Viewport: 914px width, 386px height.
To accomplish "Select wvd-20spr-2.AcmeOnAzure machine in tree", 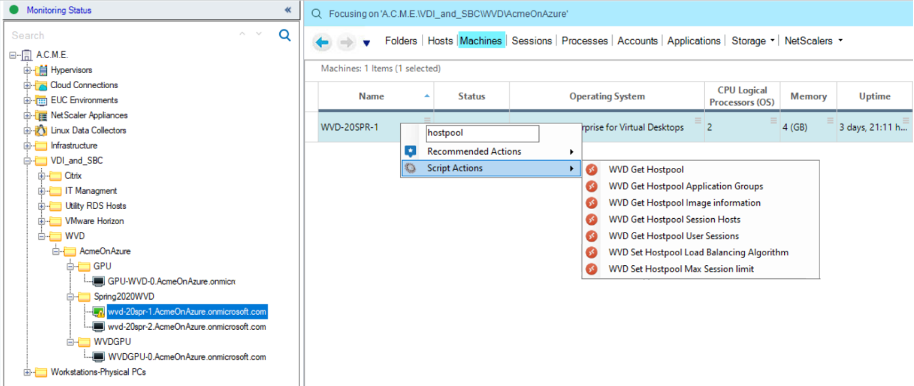I will (x=187, y=327).
